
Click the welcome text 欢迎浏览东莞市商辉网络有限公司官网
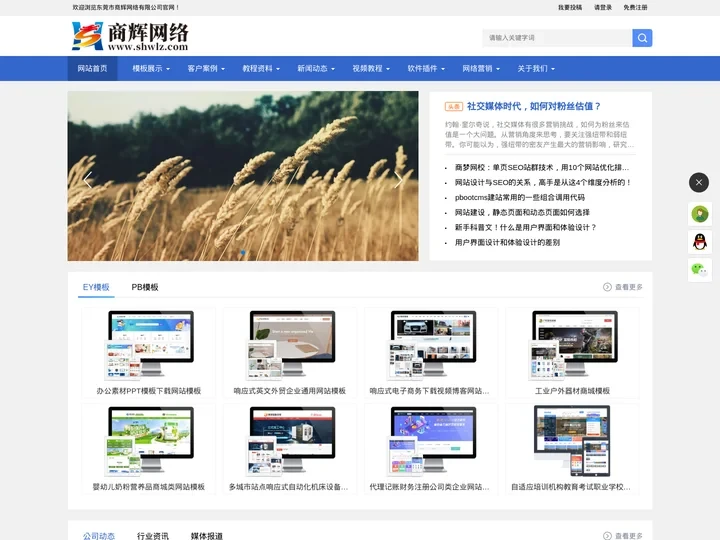point(126,7)
